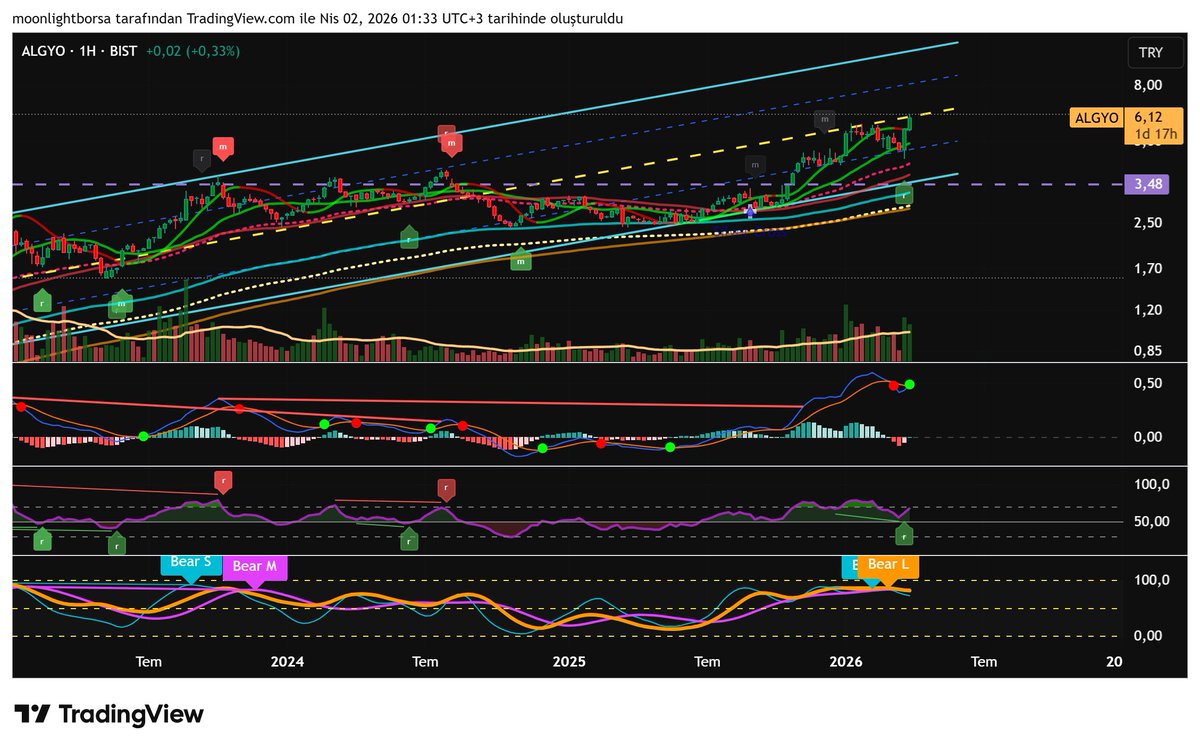Click the 0,85 price axis label

(1148, 351)
